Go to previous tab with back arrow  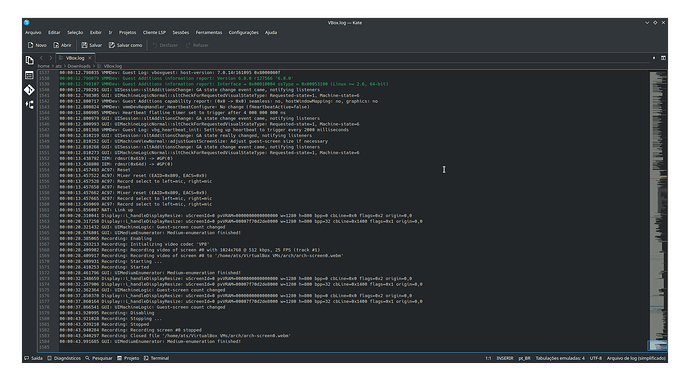point(41,58)
